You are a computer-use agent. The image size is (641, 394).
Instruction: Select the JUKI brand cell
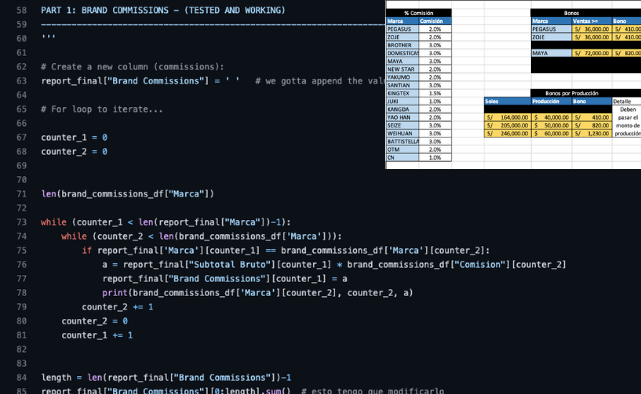coord(402,101)
